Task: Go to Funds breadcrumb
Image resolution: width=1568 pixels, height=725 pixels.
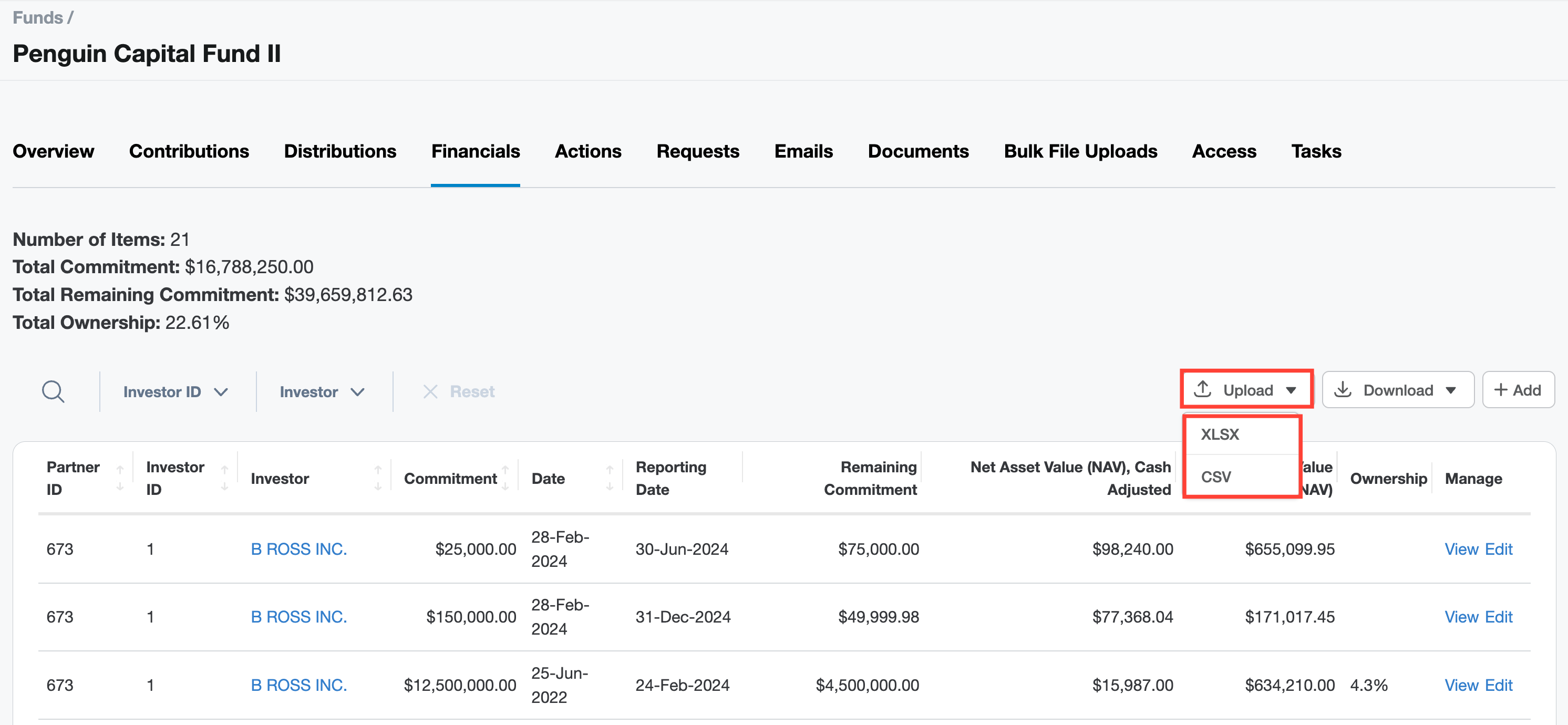Action: (38, 18)
